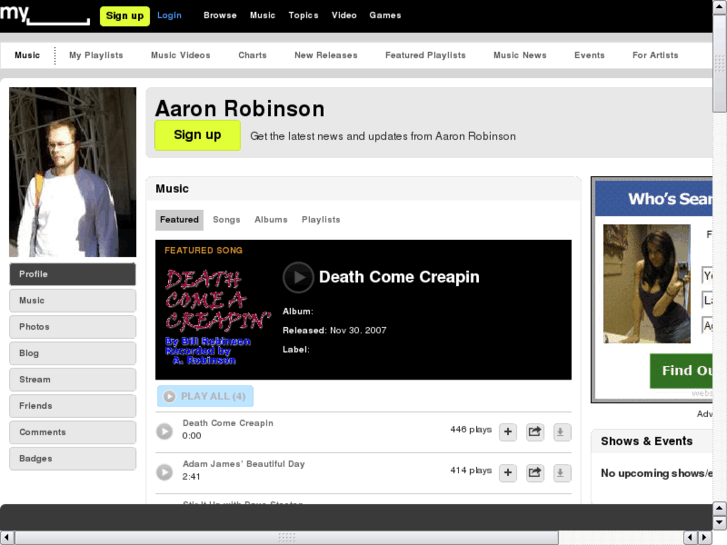Open Music in the left sidebar
Image resolution: width=727 pixels, height=545 pixels.
pos(72,301)
